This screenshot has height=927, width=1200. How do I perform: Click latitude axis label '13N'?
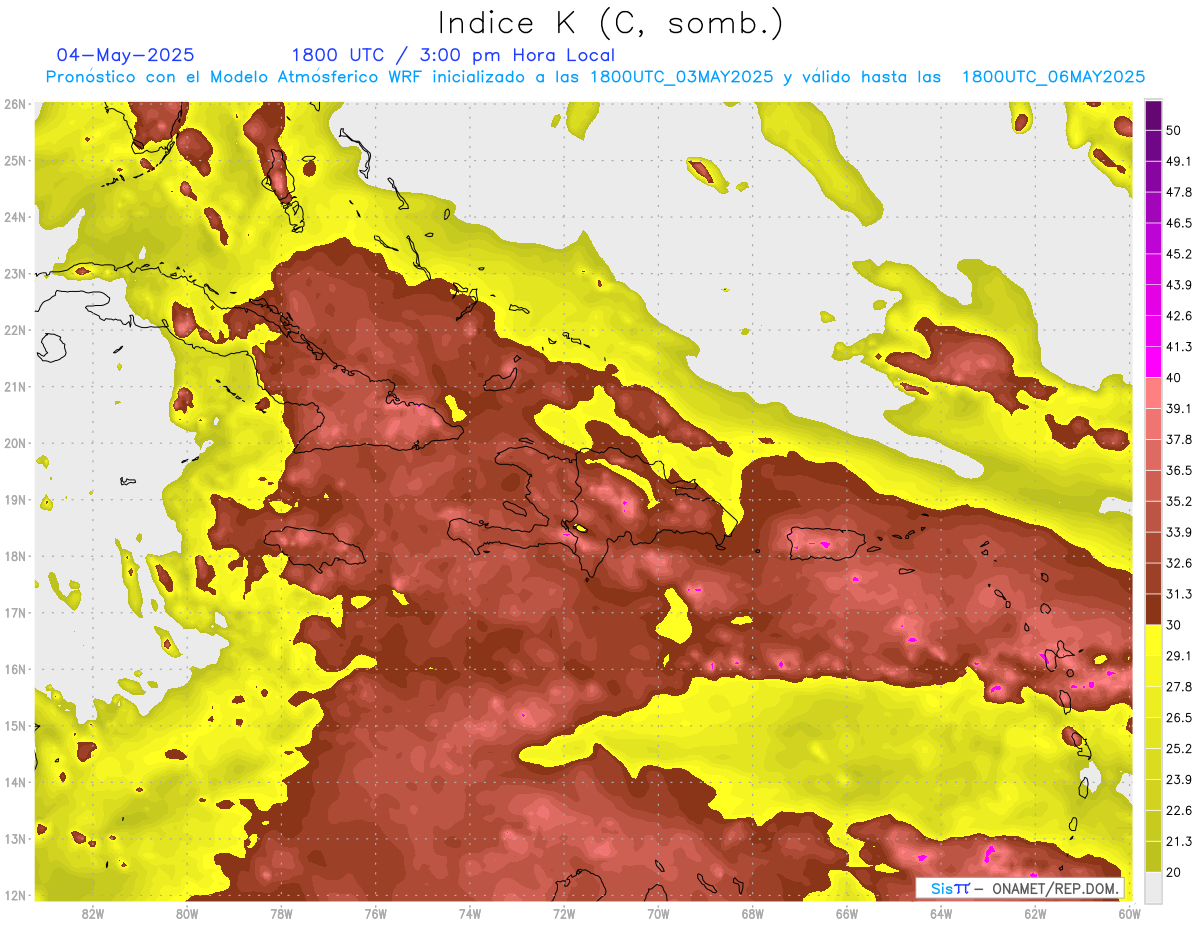[15, 838]
